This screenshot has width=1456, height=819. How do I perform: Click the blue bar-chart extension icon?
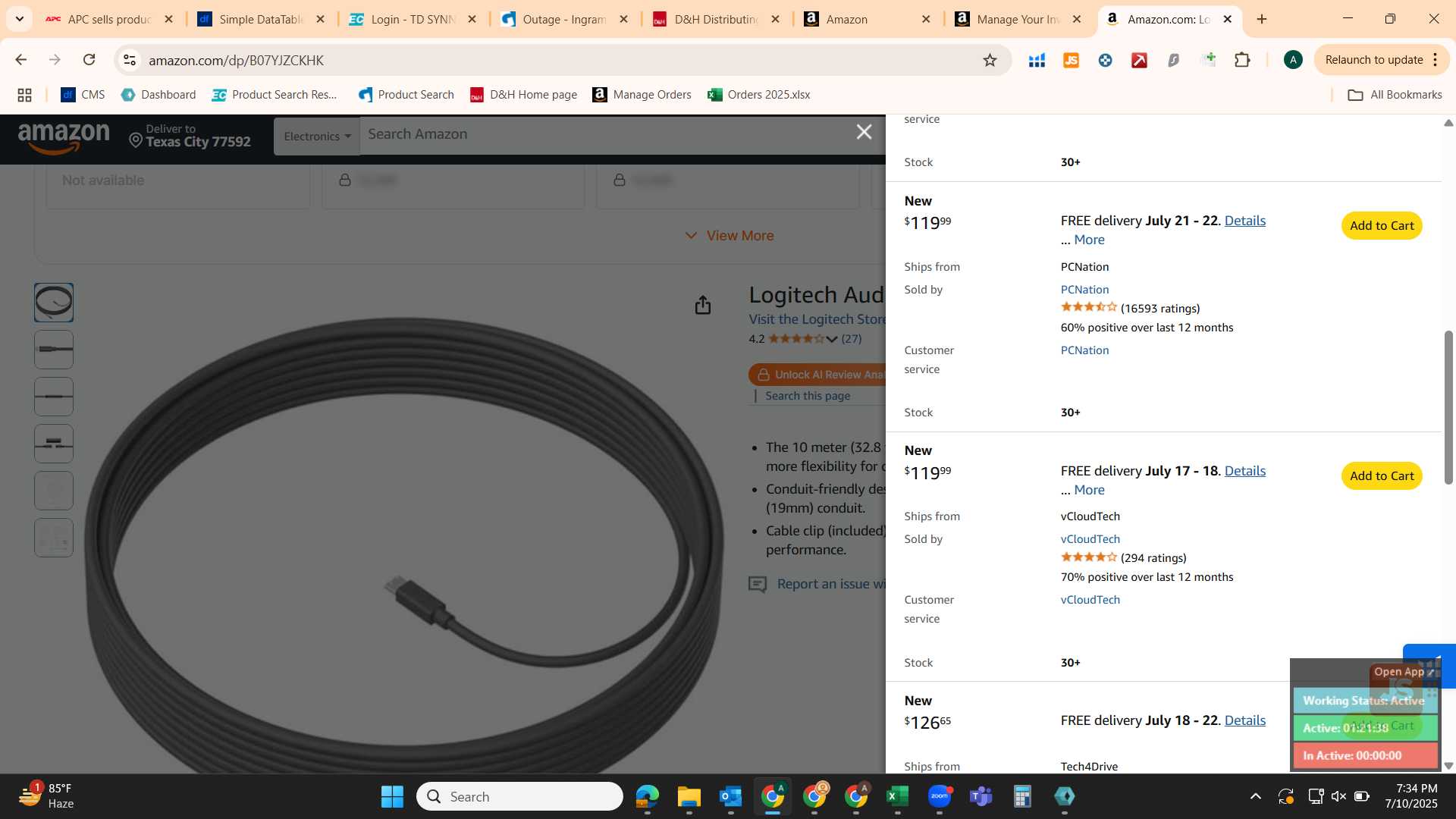(x=1037, y=60)
